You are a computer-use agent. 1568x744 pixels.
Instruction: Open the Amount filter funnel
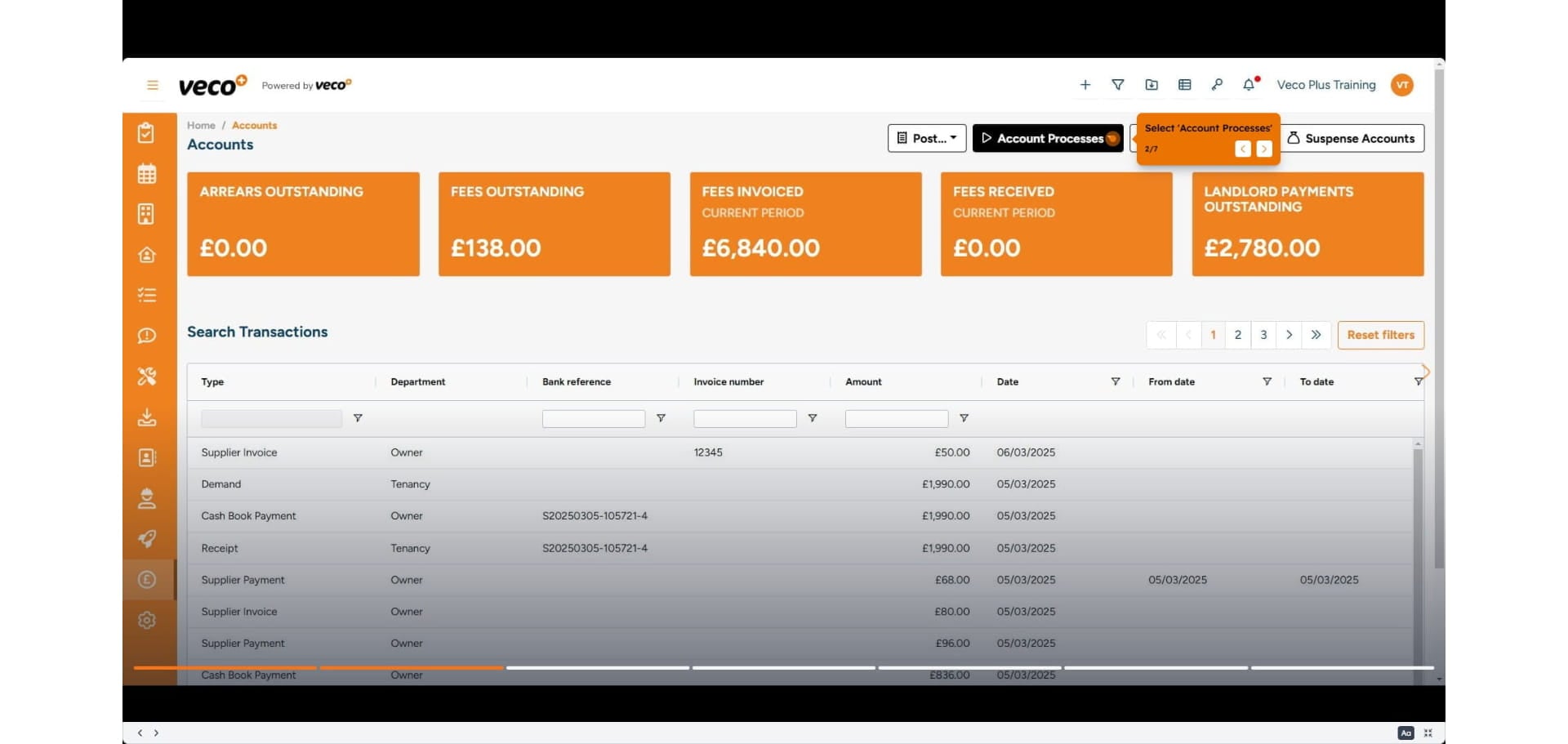[964, 418]
